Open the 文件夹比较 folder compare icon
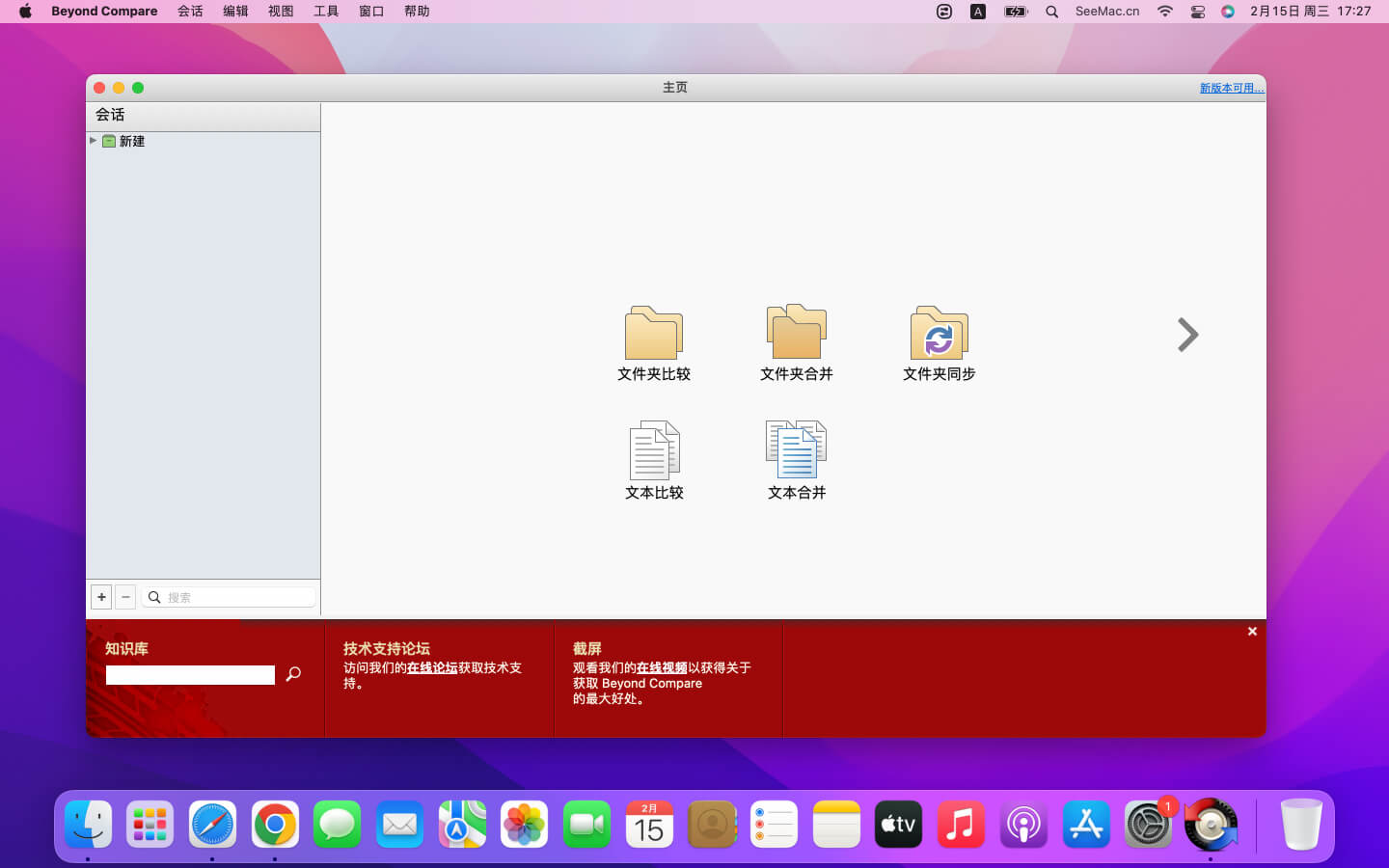Viewport: 1389px width, 868px height. (x=653, y=334)
